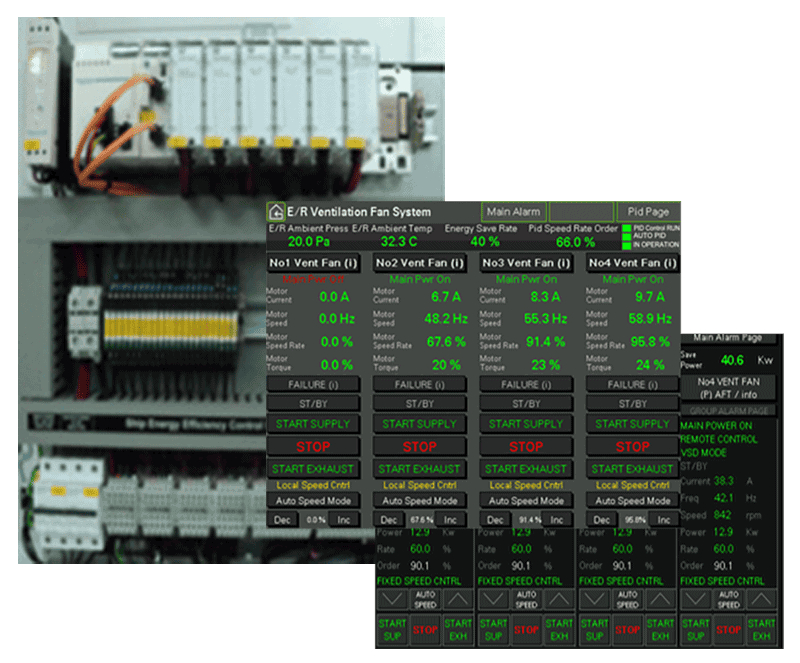This screenshot has height=663, width=800.
Task: Click the up arrow in first back-panel column
Action: 458,599
